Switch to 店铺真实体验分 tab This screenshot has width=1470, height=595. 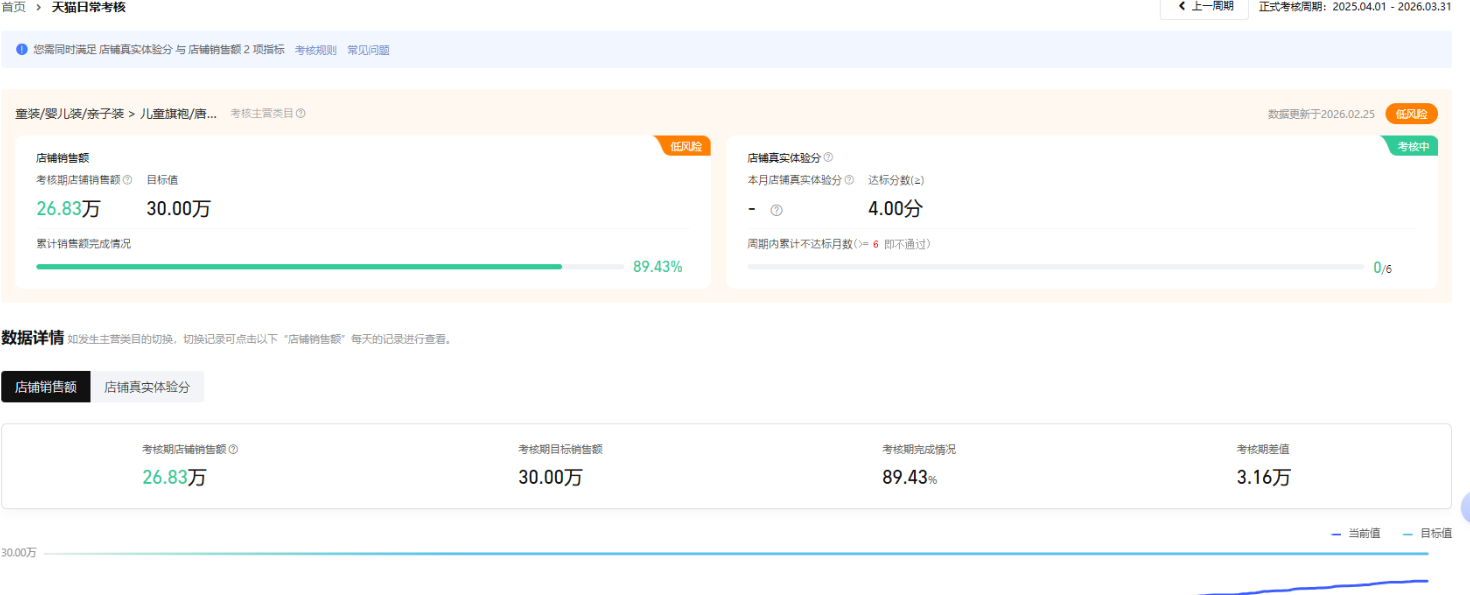147,387
